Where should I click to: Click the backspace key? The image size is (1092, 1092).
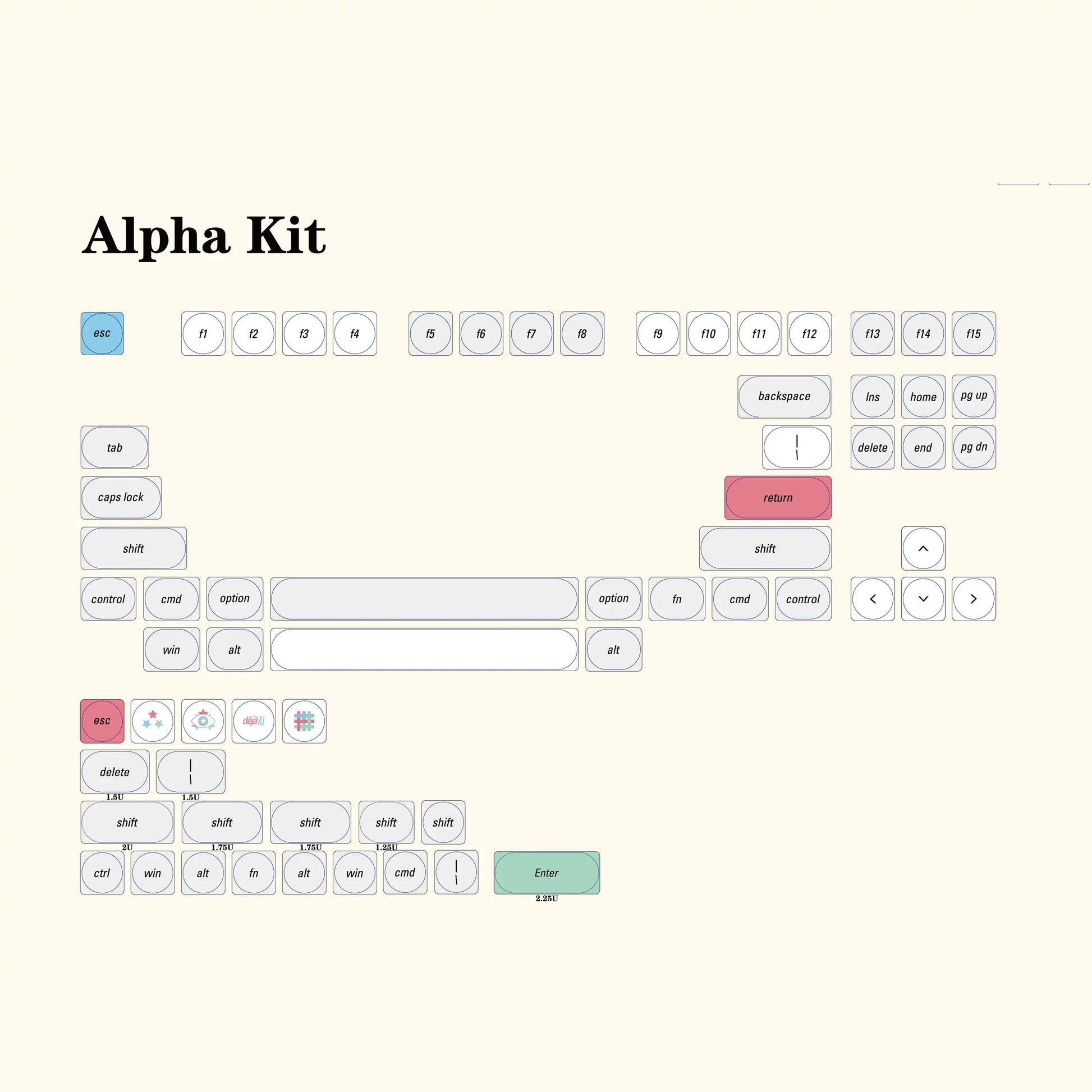(784, 396)
